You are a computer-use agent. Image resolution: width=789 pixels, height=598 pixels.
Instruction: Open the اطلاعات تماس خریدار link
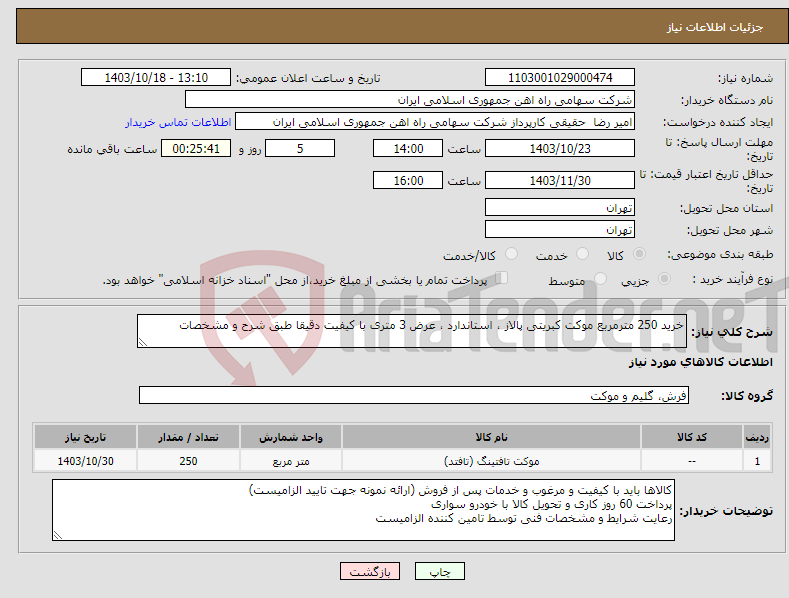point(178,122)
